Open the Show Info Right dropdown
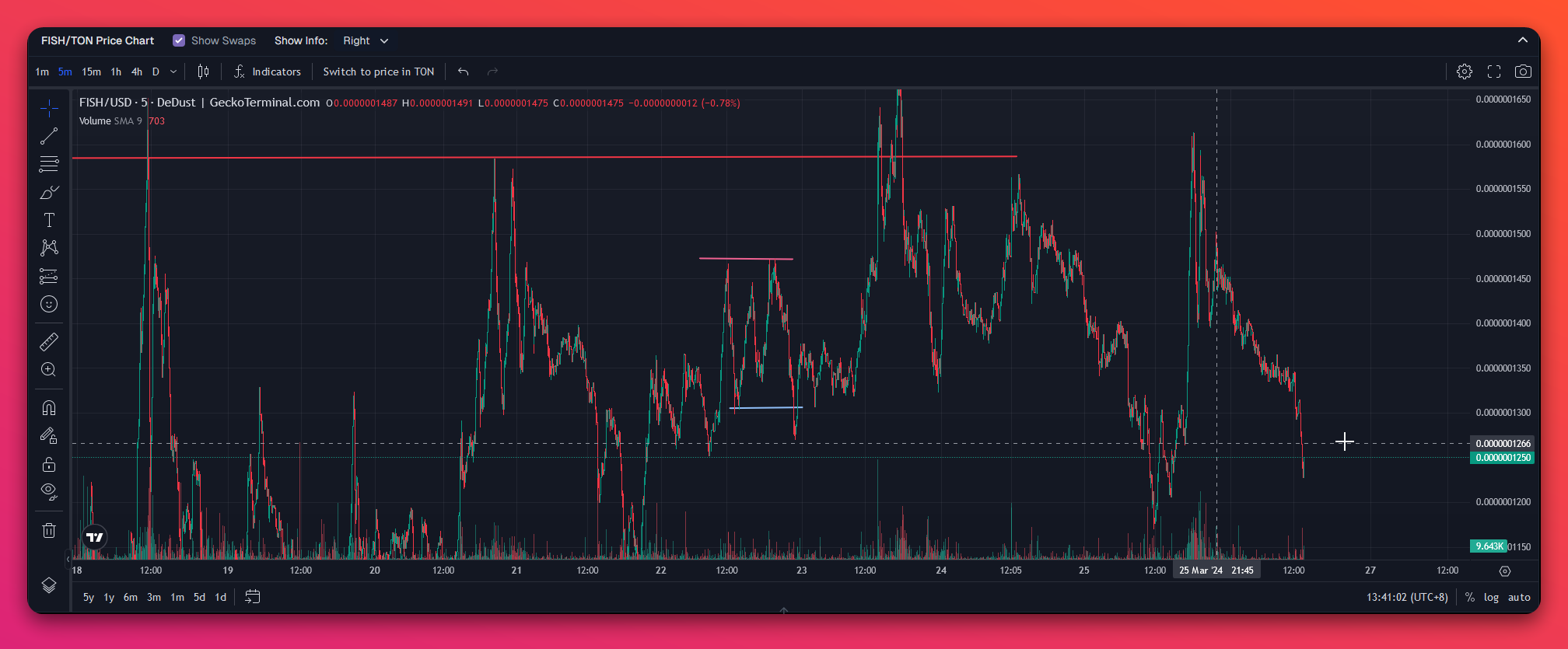 tap(366, 40)
